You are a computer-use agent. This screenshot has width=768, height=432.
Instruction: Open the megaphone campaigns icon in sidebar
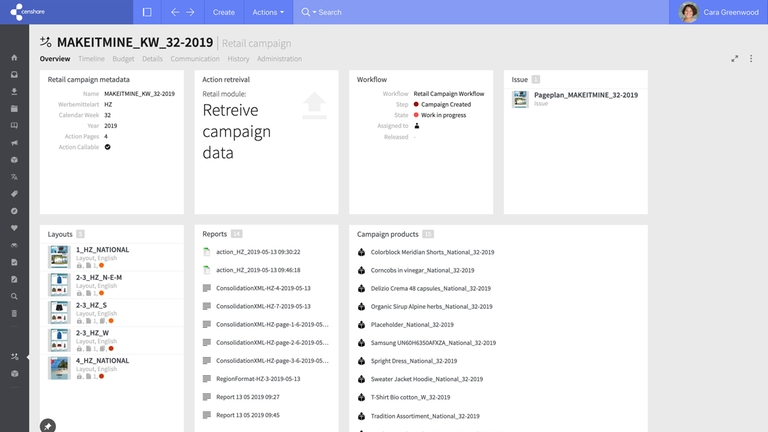(x=14, y=143)
